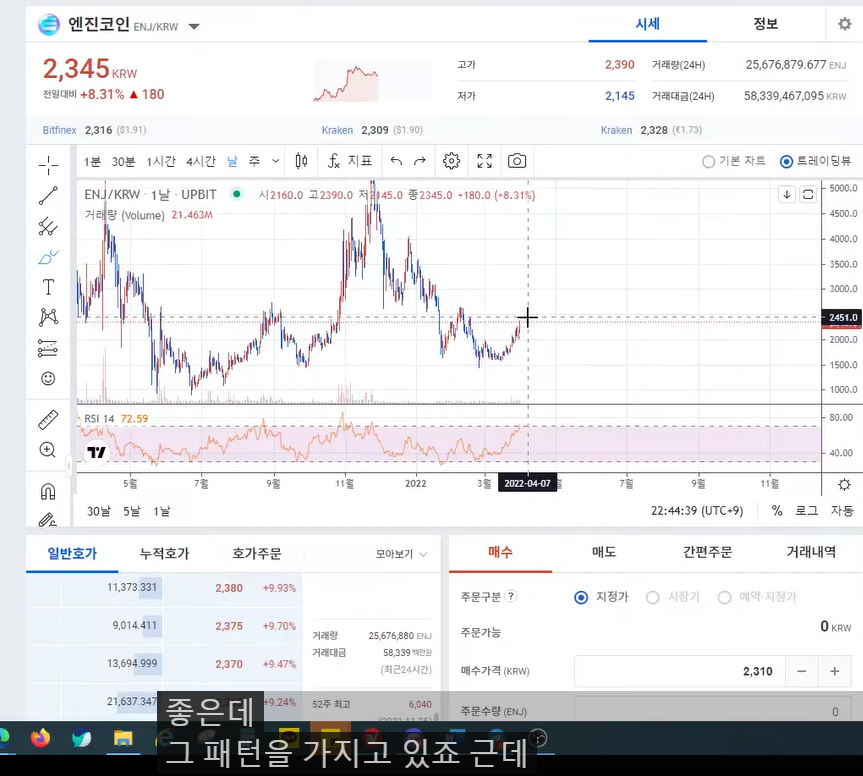This screenshot has width=863, height=776.
Task: Switch to the 정보 tab
Action: (x=766, y=24)
